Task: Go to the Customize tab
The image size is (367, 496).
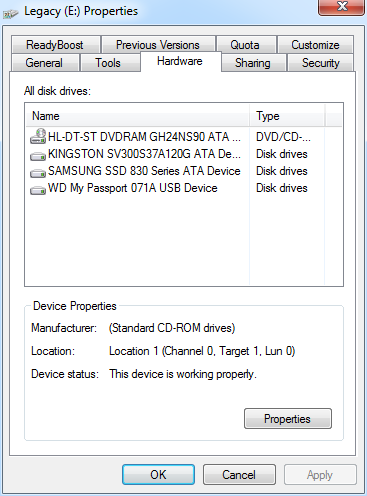Action: click(x=315, y=44)
